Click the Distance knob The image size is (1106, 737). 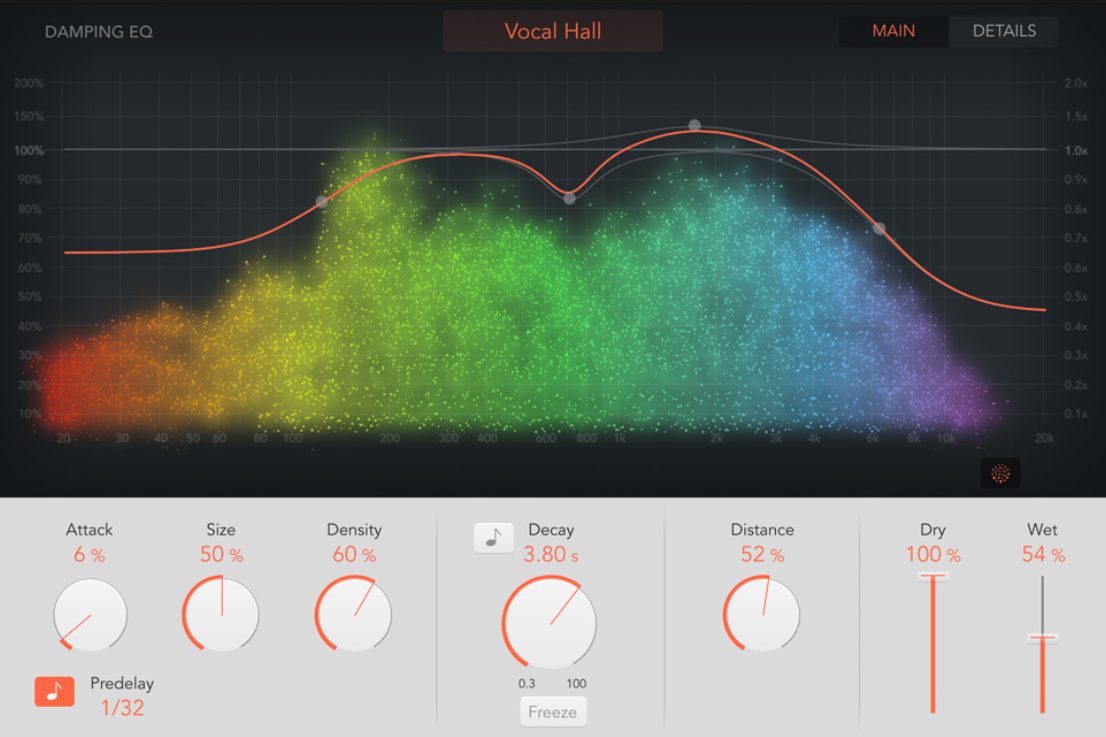[x=762, y=614]
